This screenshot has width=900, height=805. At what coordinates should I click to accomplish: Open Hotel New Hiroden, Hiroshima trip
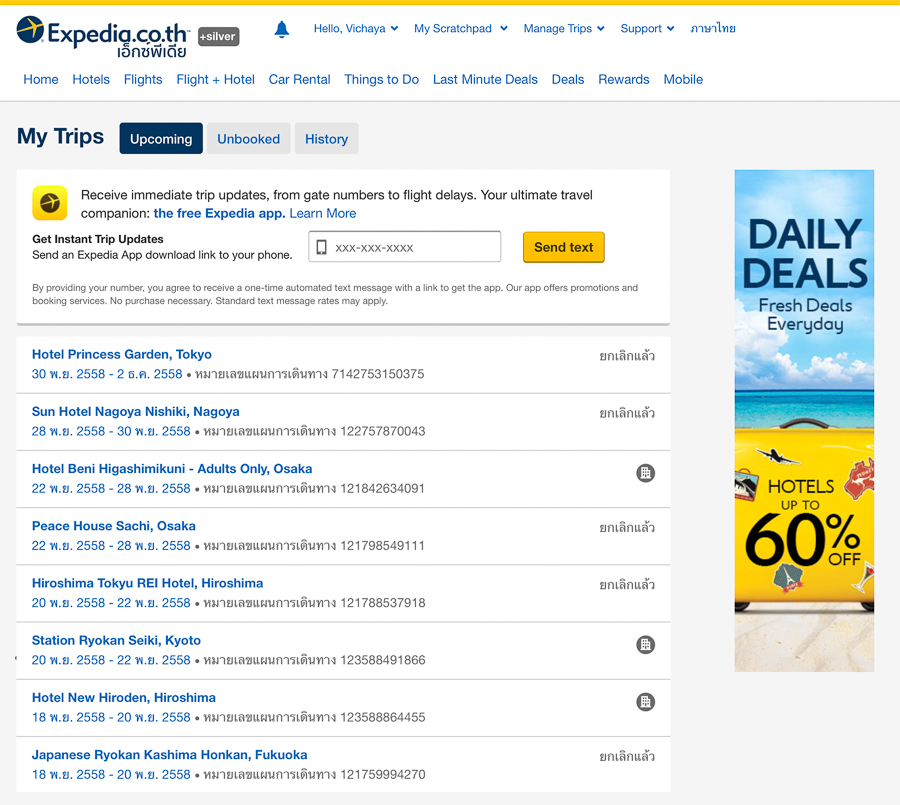(124, 698)
